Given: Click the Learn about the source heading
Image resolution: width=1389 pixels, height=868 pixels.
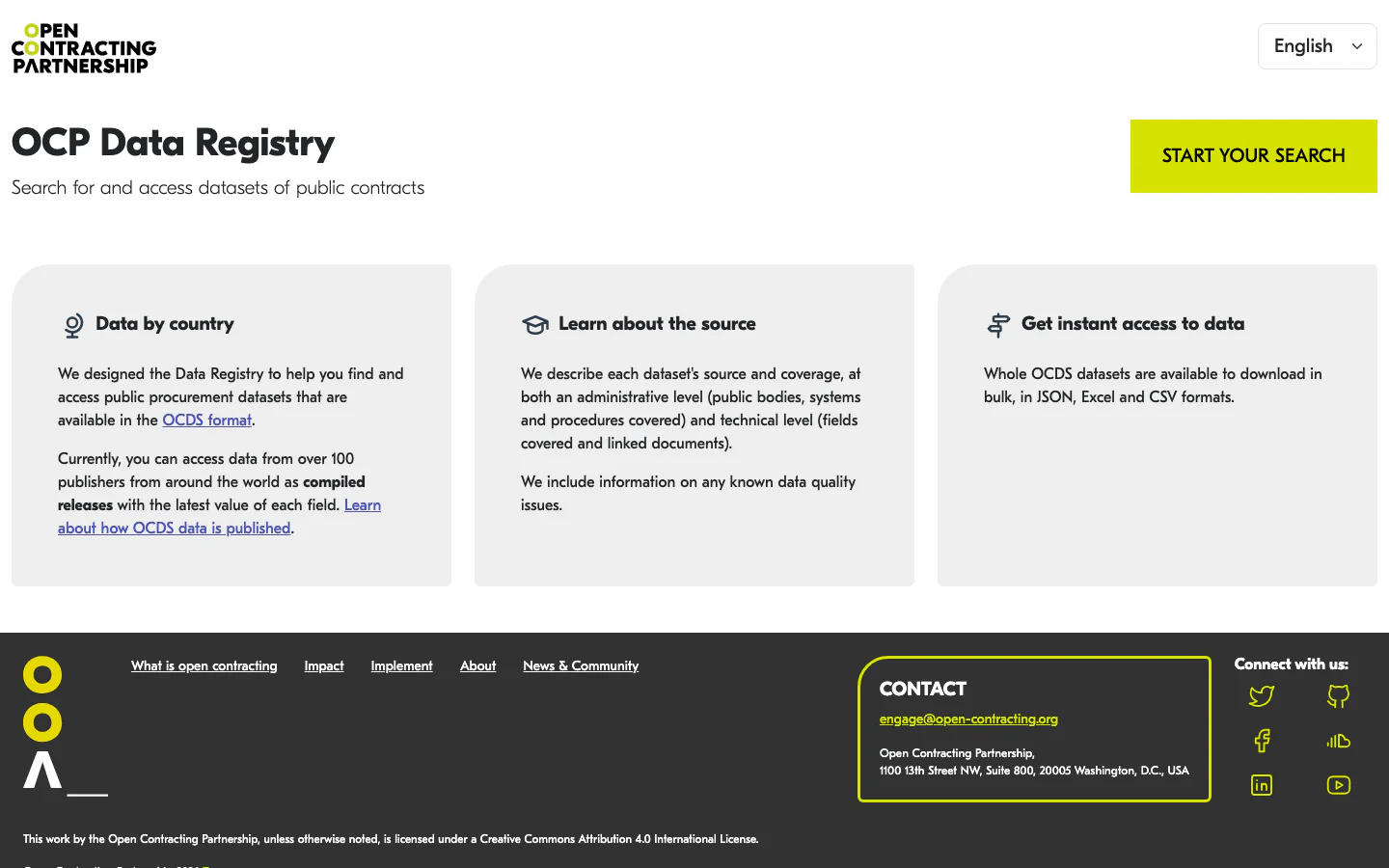Looking at the screenshot, I should [x=657, y=324].
